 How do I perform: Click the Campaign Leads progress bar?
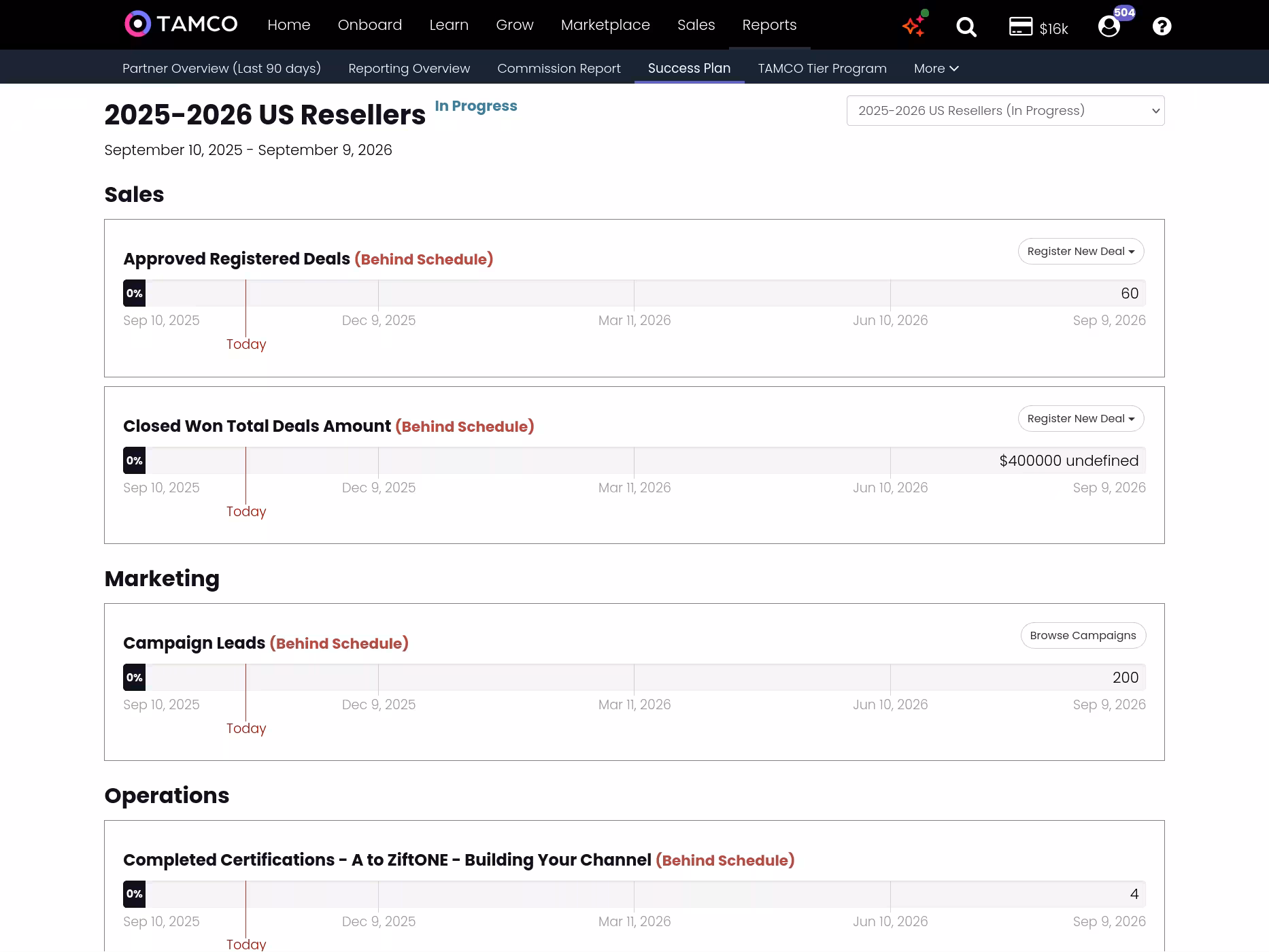pos(634,678)
